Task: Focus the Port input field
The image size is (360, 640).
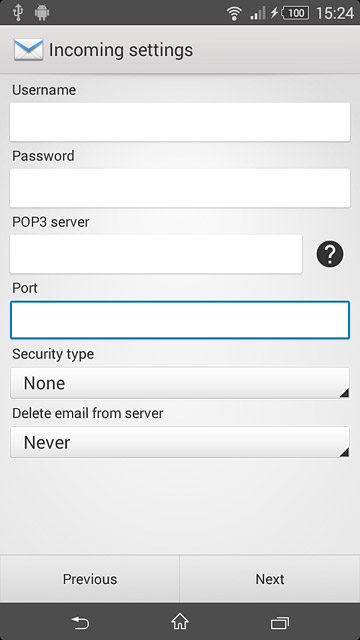Action: 180,320
